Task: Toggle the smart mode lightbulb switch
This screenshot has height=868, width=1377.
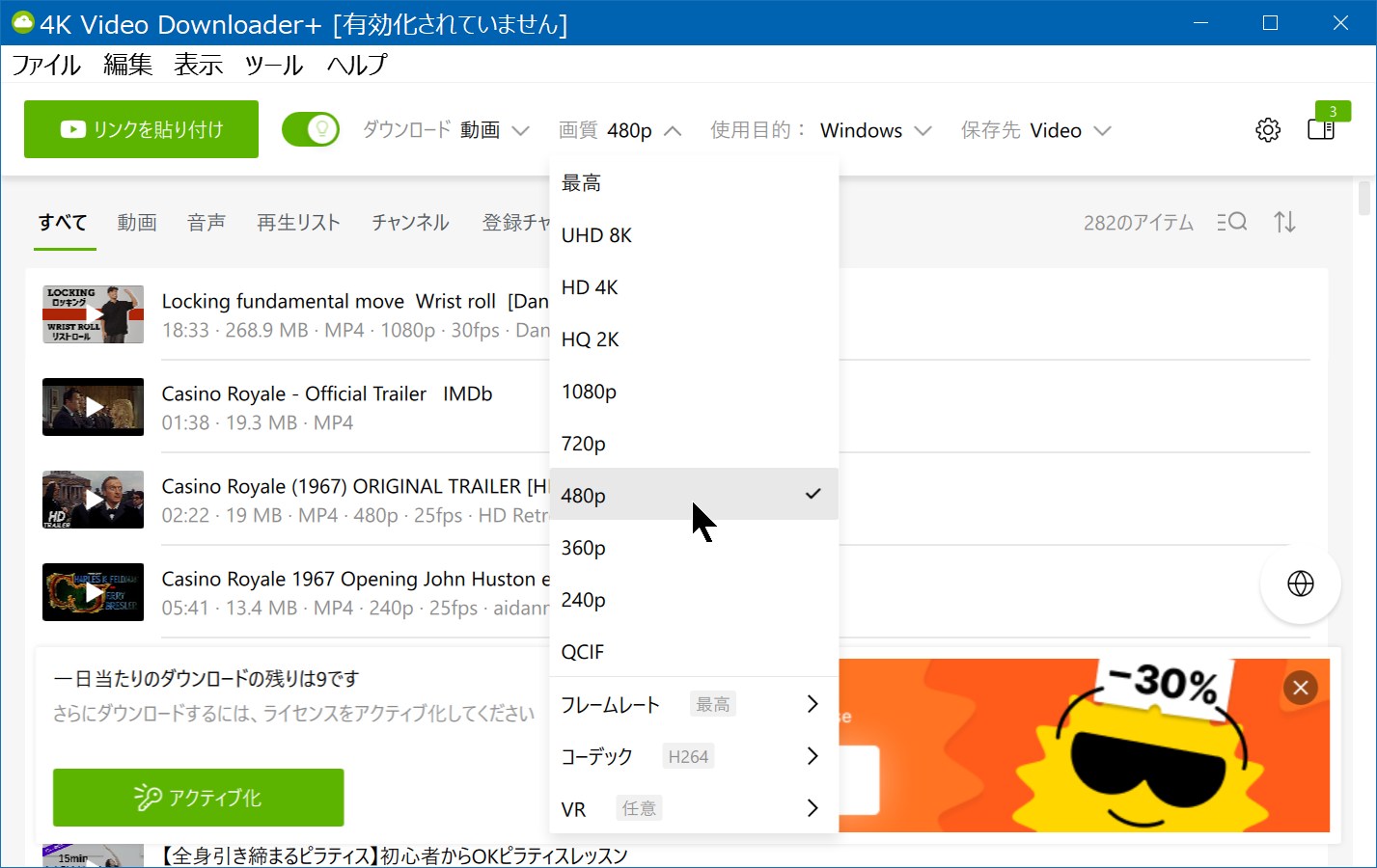Action: 311,128
